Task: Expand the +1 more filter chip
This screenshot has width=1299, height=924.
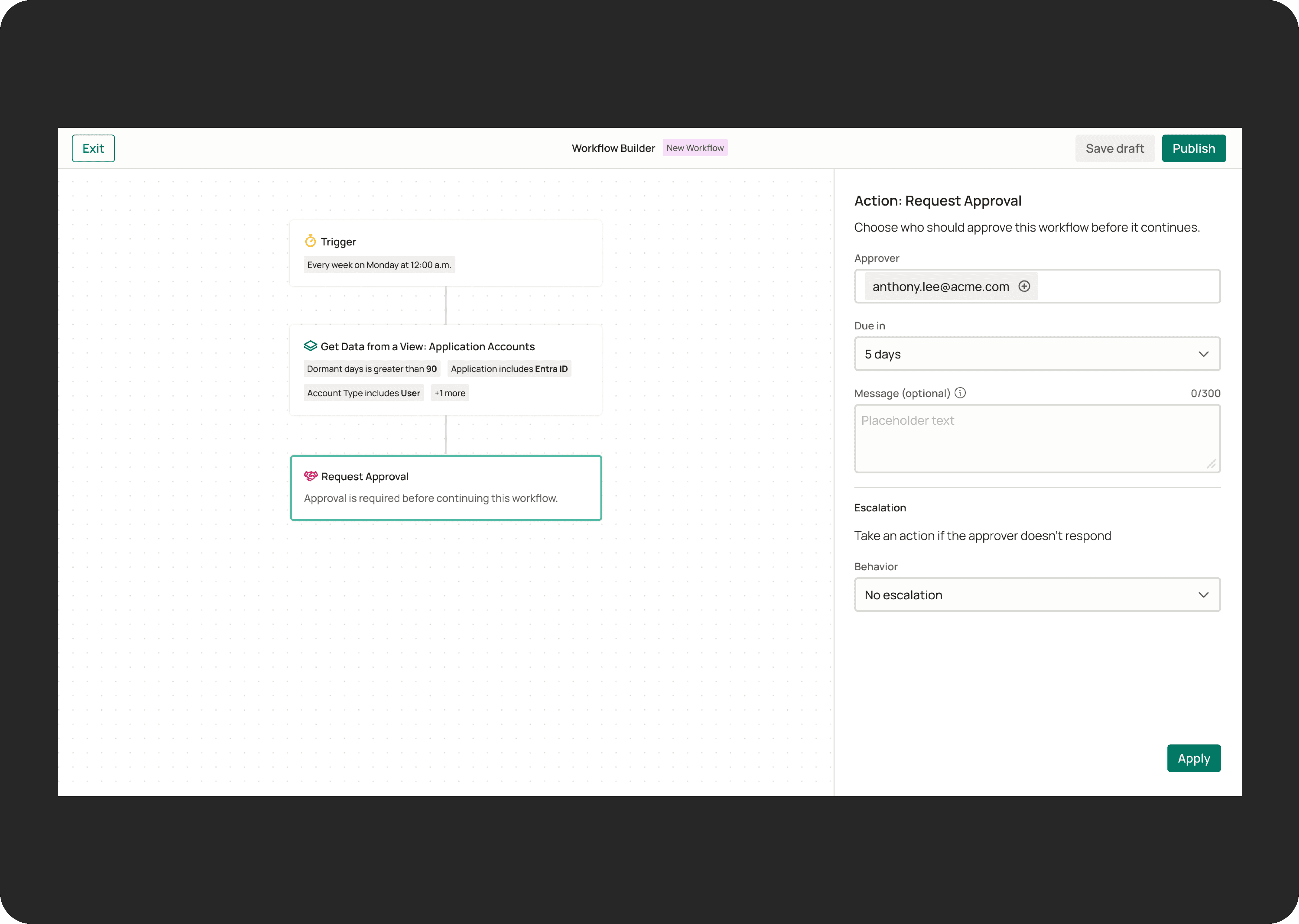Action: coord(450,393)
